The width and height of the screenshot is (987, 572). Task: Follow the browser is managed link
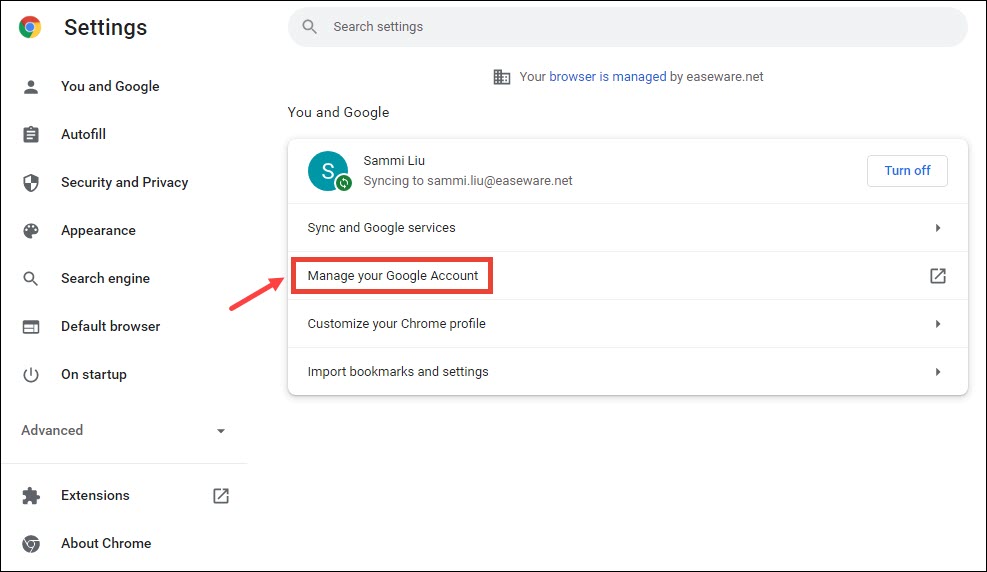(x=607, y=77)
